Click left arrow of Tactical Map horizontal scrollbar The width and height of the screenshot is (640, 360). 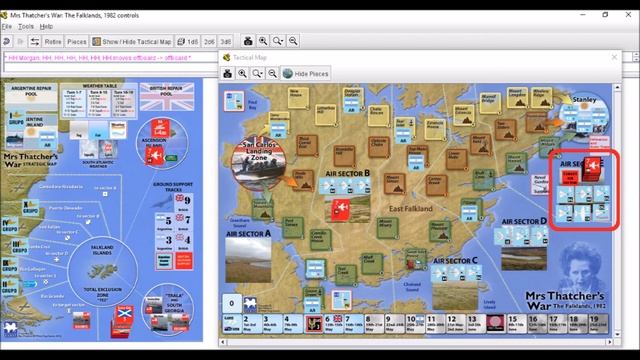[223, 342]
